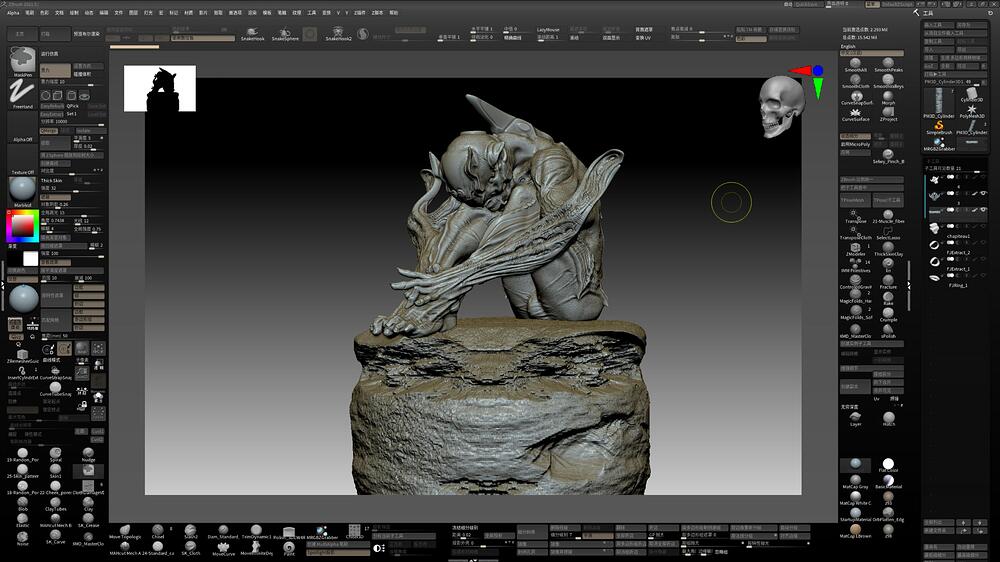Choose the SimpleBrush tool
The height and width of the screenshot is (562, 1000).
click(939, 128)
